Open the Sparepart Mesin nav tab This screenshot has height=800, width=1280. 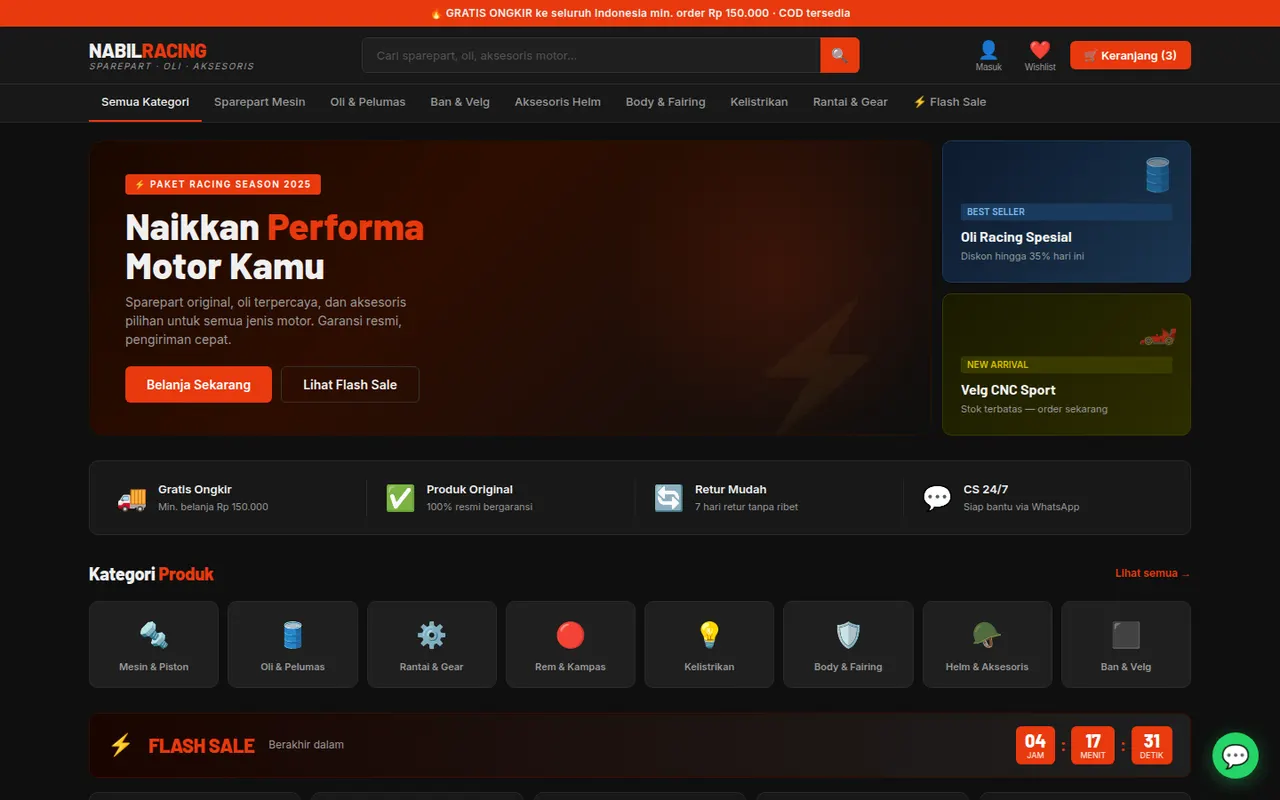pyautogui.click(x=260, y=102)
